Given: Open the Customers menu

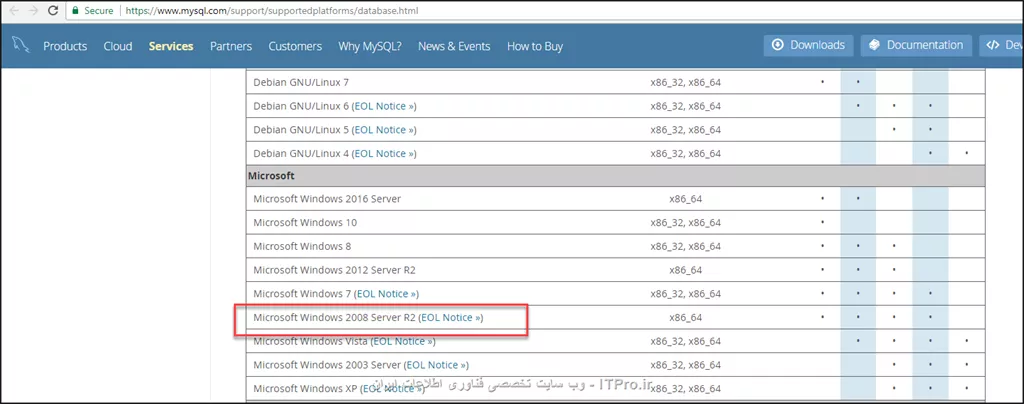Looking at the screenshot, I should click(295, 46).
